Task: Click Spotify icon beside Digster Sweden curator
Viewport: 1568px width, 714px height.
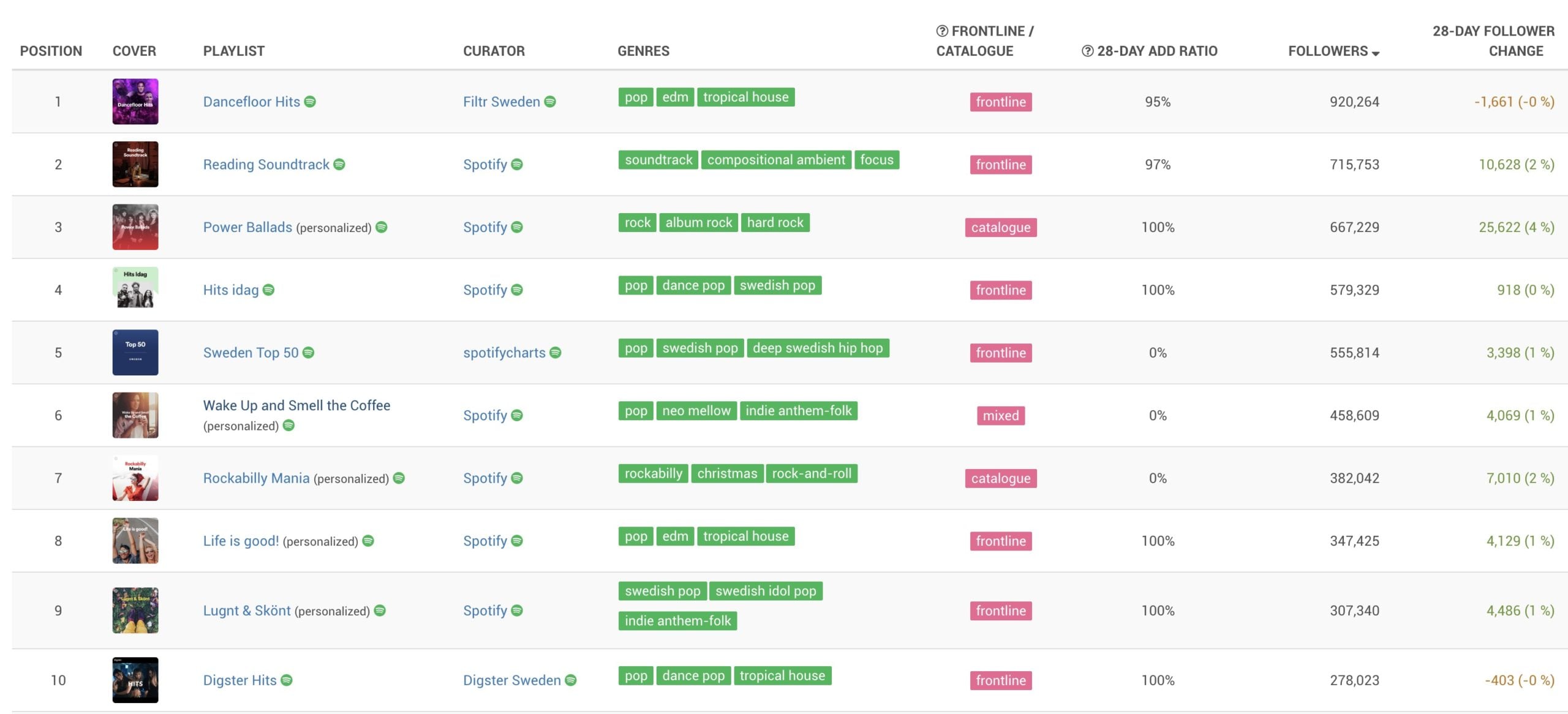Action: pos(571,680)
